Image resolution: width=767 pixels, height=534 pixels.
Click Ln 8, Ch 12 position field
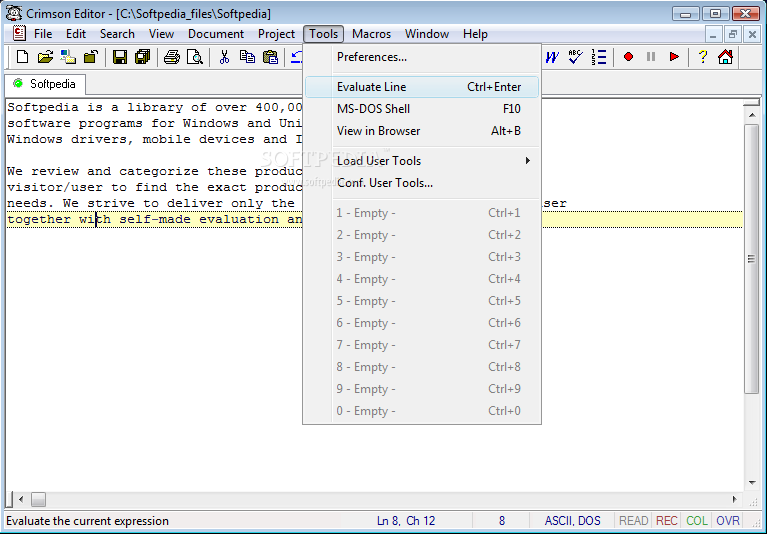tap(406, 520)
